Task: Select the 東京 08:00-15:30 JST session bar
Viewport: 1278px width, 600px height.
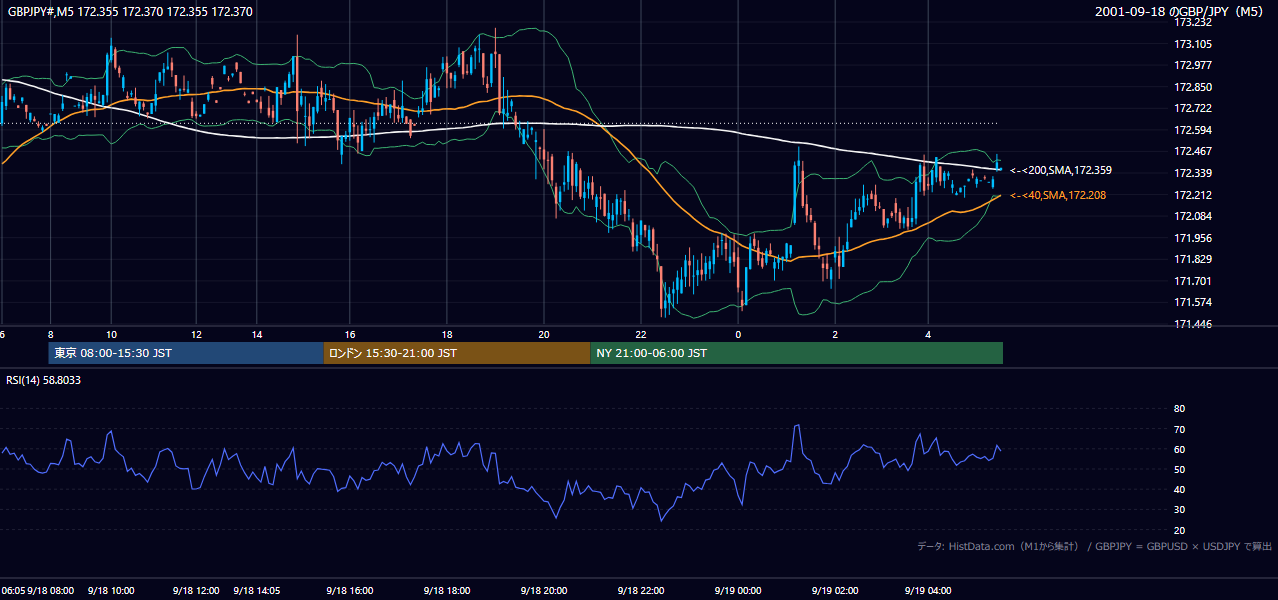Action: click(x=186, y=353)
